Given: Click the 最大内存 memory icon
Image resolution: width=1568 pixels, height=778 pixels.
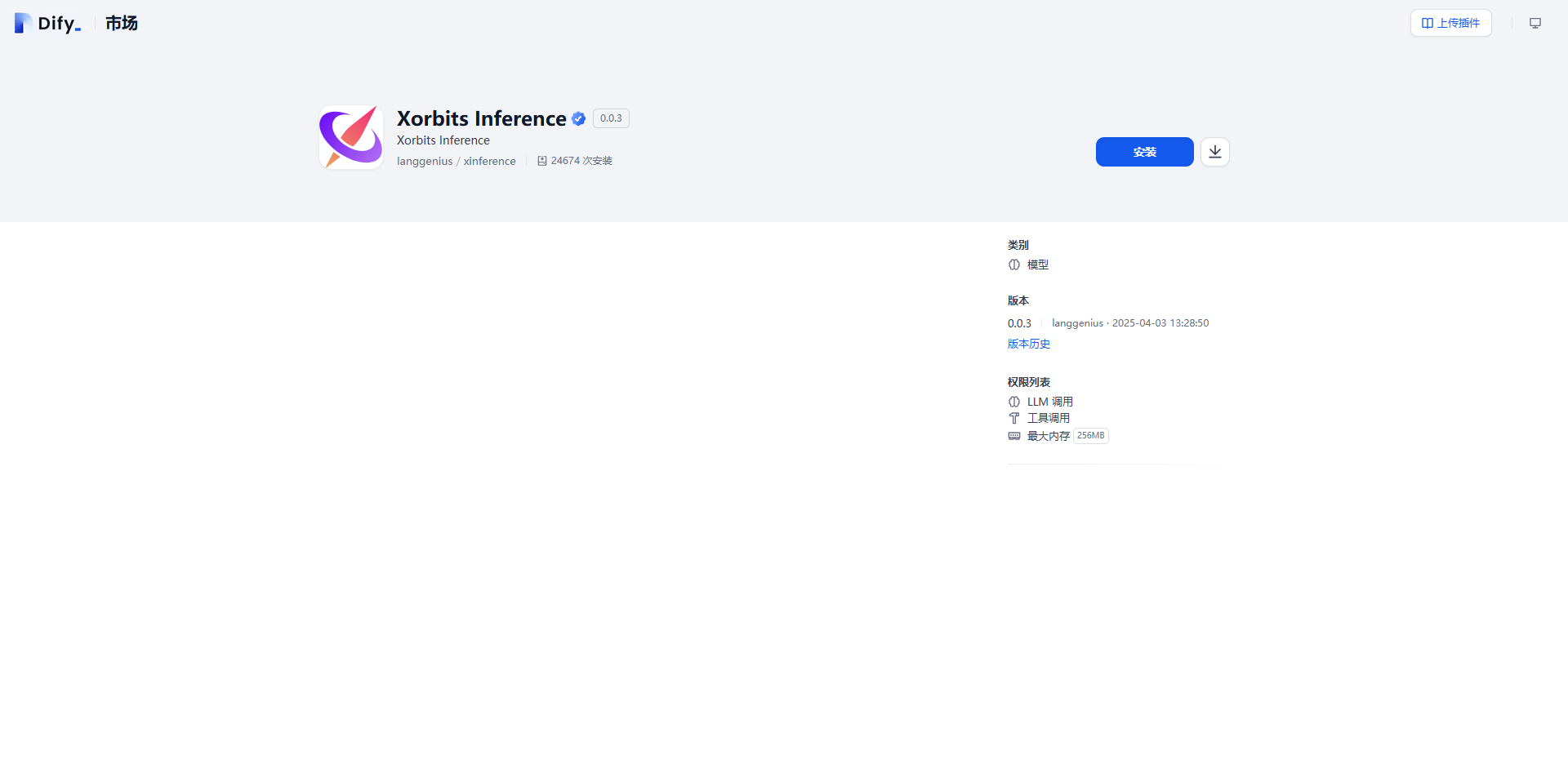Looking at the screenshot, I should 1013,436.
